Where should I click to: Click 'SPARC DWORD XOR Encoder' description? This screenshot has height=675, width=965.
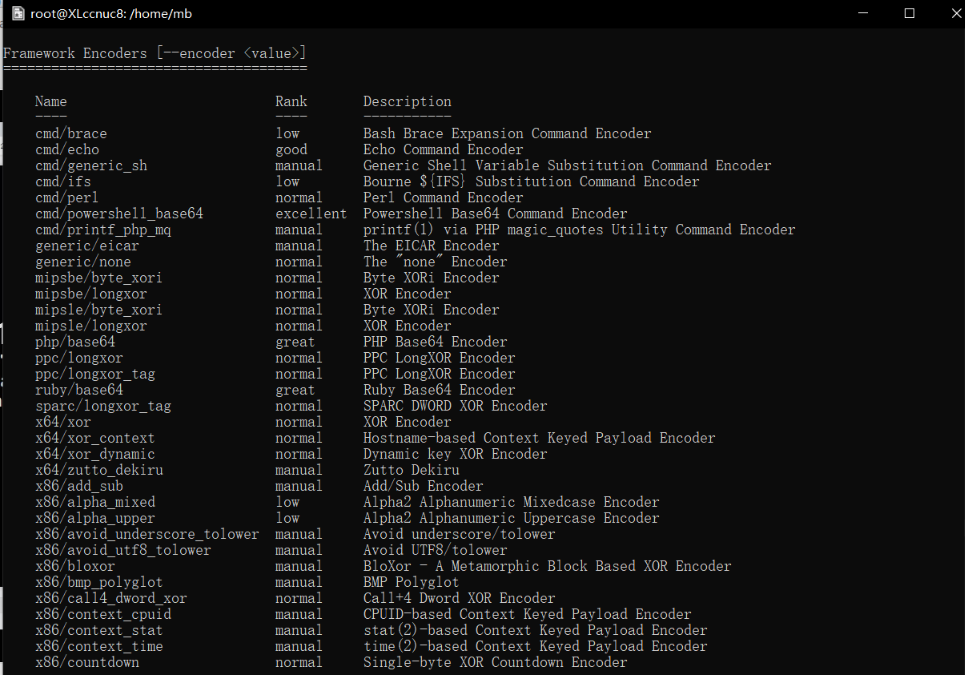coord(455,405)
